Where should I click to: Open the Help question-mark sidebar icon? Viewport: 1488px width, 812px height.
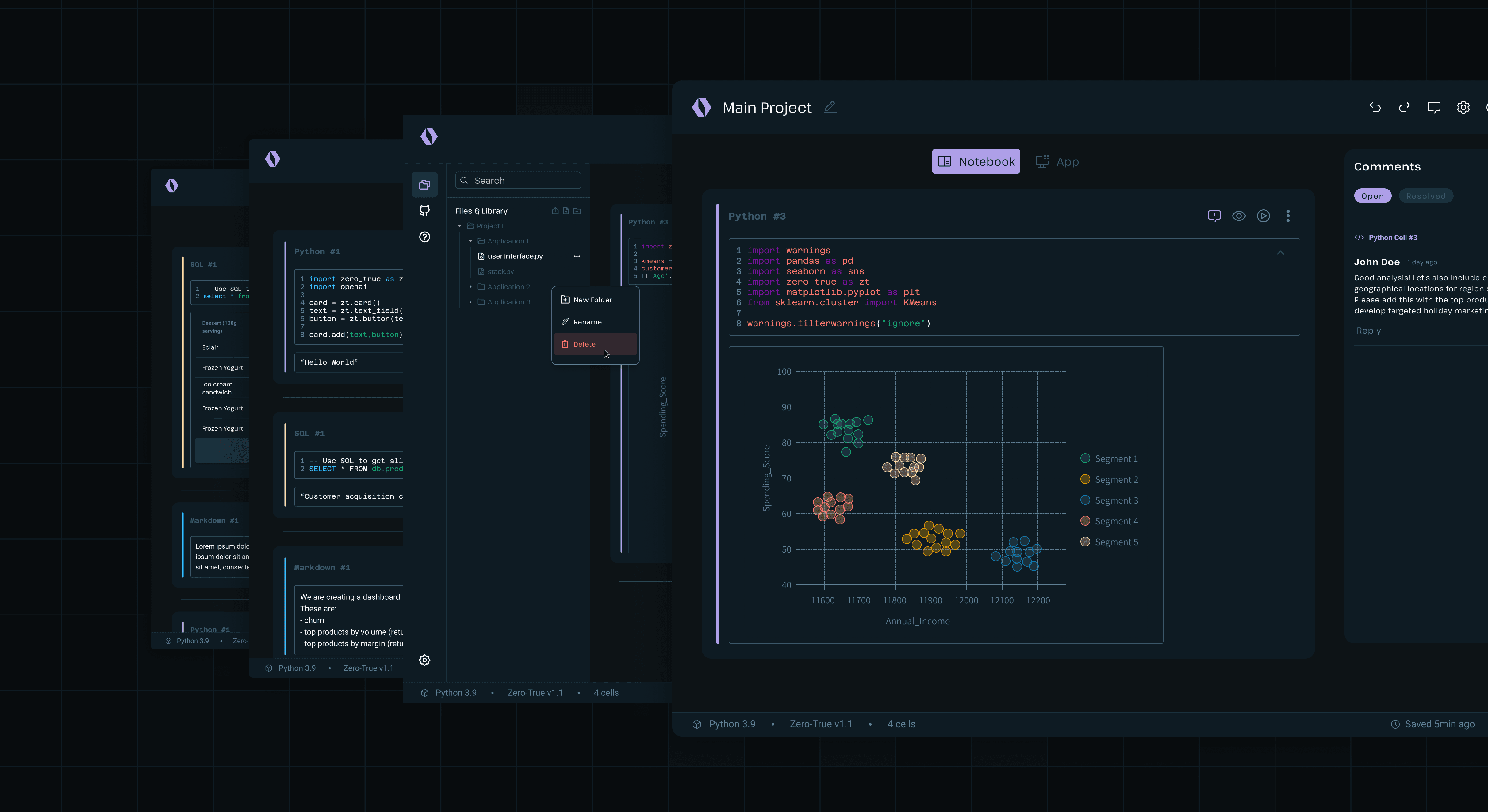pyautogui.click(x=424, y=237)
